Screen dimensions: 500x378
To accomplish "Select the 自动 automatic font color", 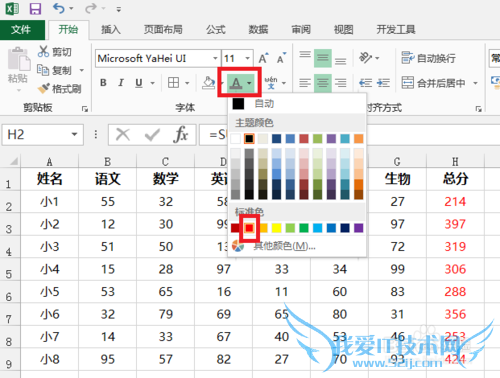I will 297,104.
